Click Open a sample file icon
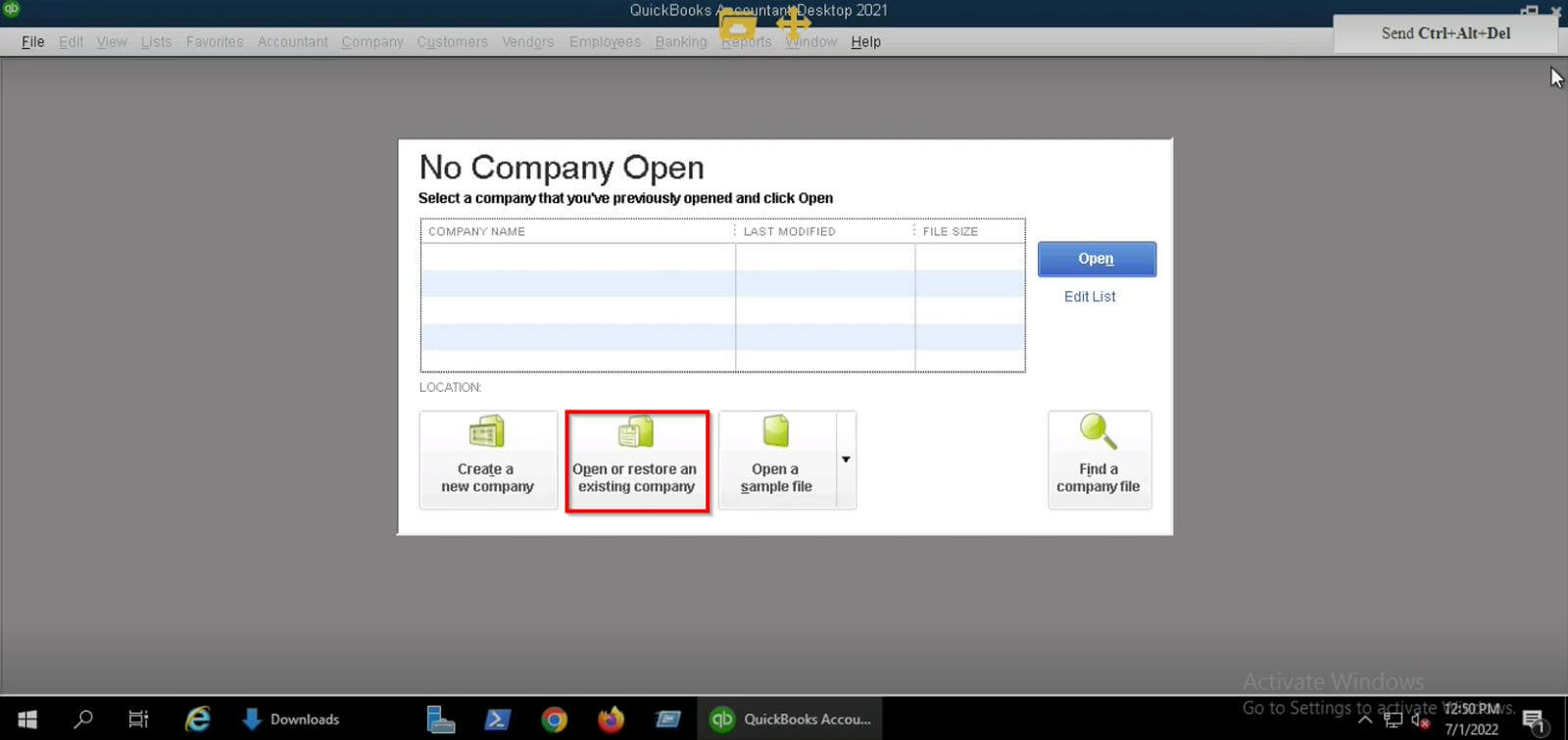Screen dimensions: 1568x740 pyautogui.click(x=776, y=431)
